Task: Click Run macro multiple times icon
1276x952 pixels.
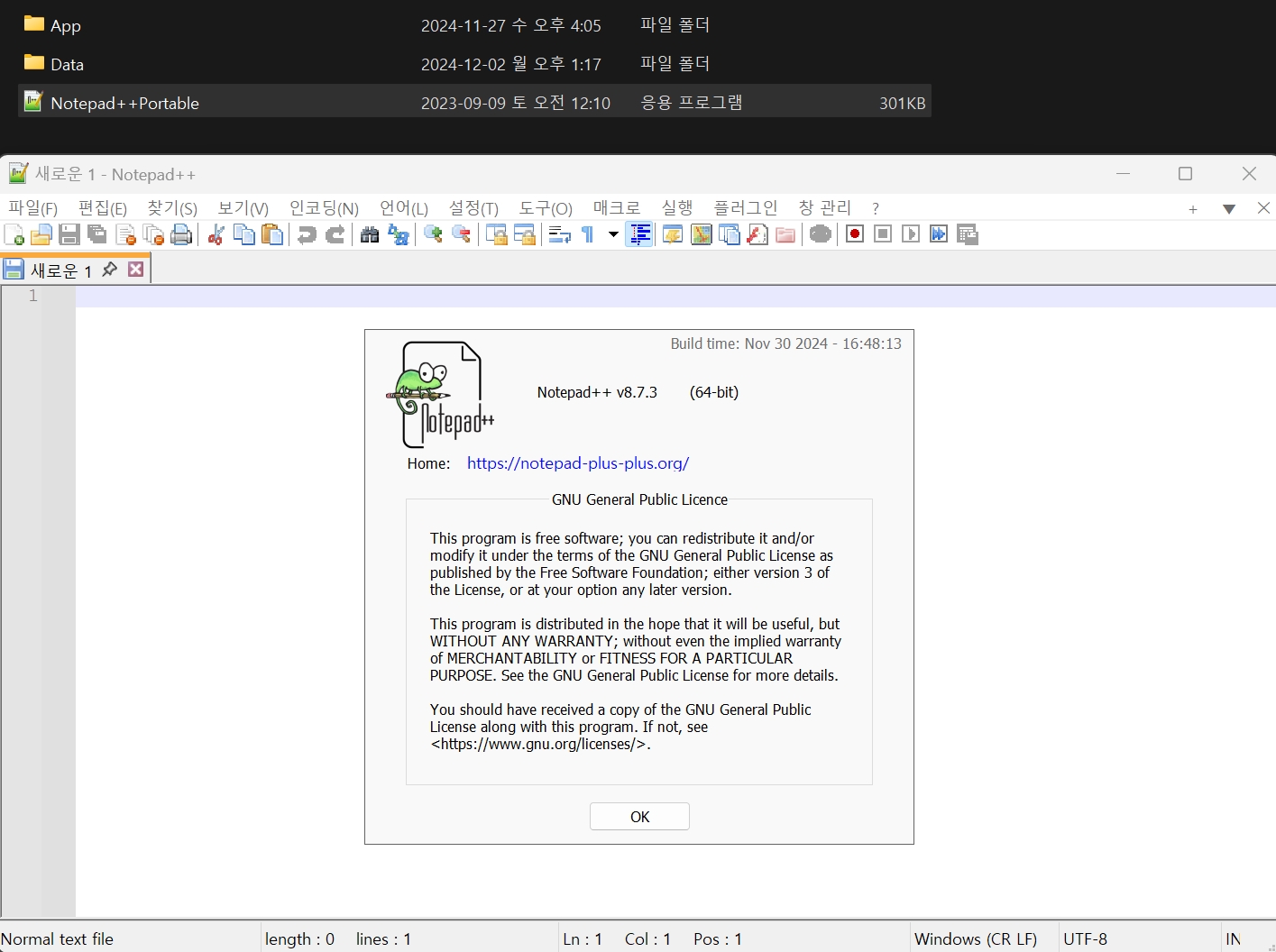Action: 939,234
